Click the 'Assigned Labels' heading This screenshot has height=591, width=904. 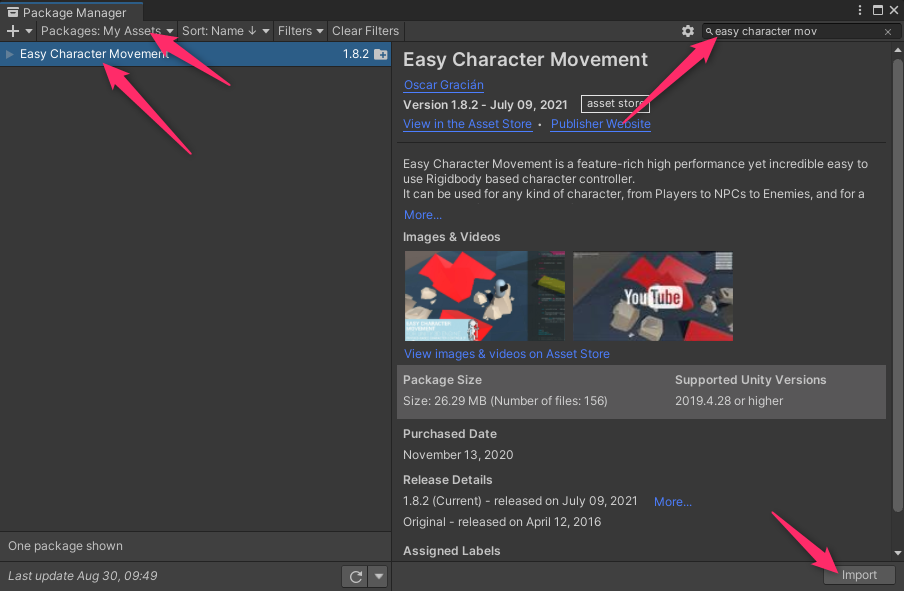(451, 551)
